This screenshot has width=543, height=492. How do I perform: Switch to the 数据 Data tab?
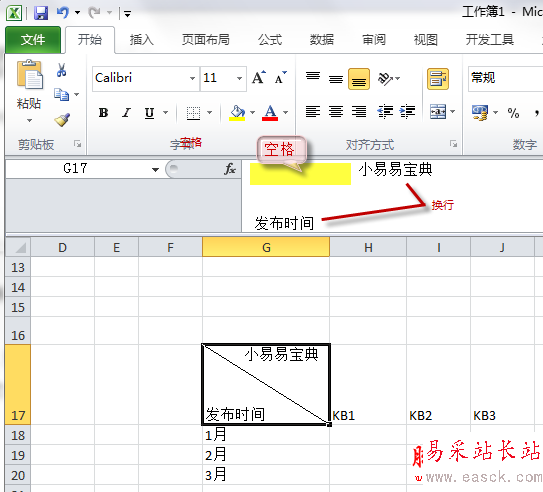pos(322,40)
